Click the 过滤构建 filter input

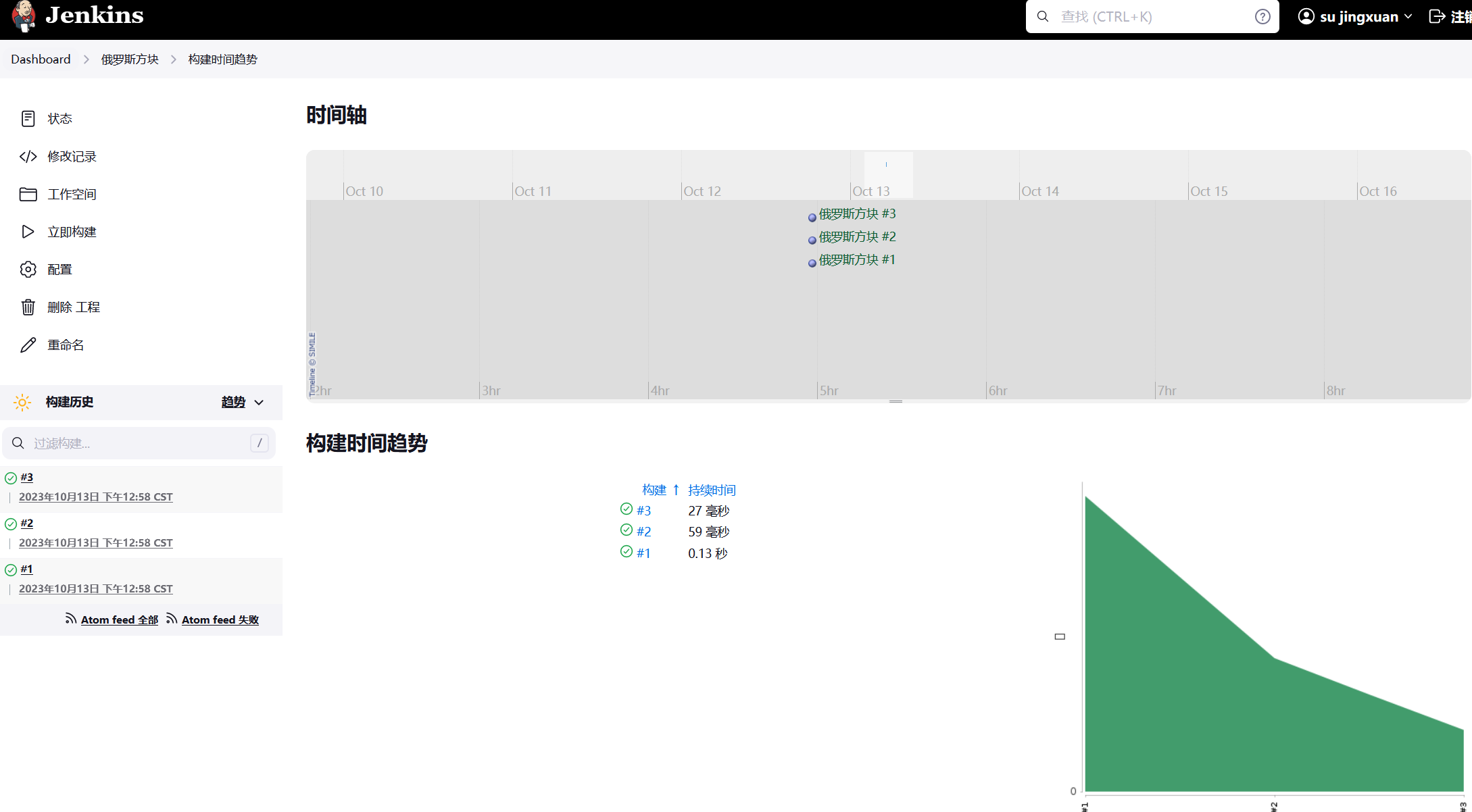[139, 443]
